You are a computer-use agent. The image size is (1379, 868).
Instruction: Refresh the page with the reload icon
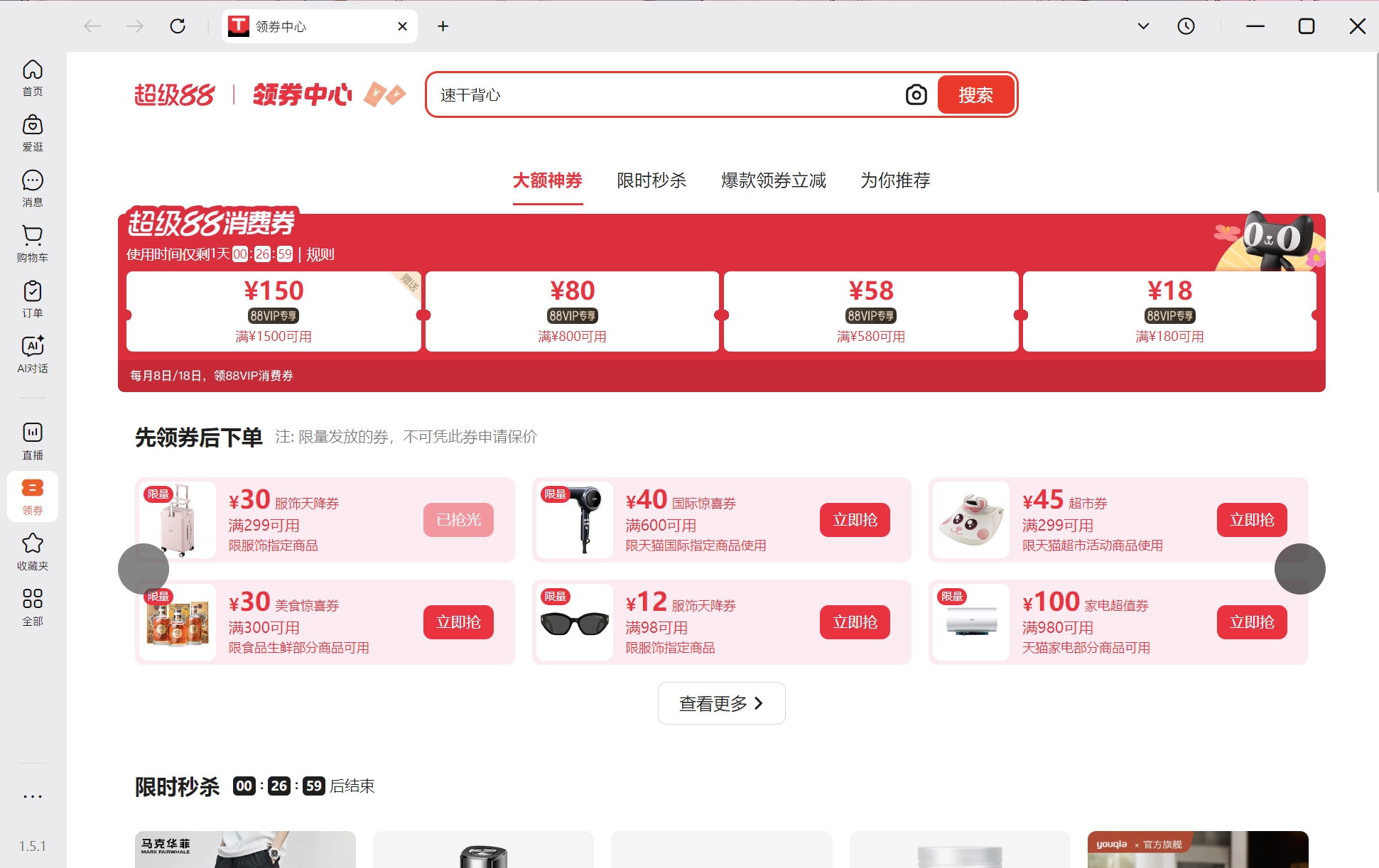click(178, 26)
